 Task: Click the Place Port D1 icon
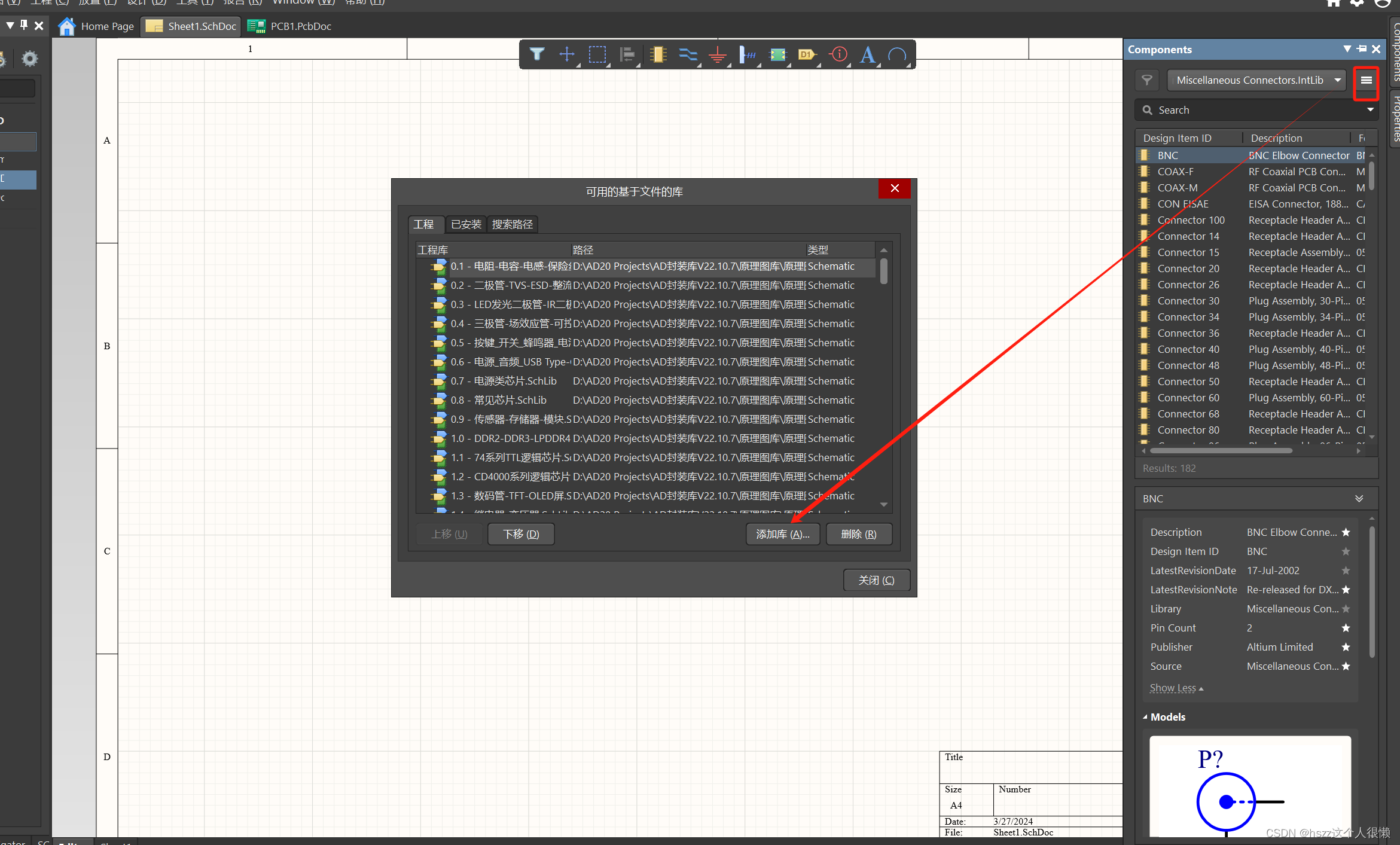click(806, 54)
